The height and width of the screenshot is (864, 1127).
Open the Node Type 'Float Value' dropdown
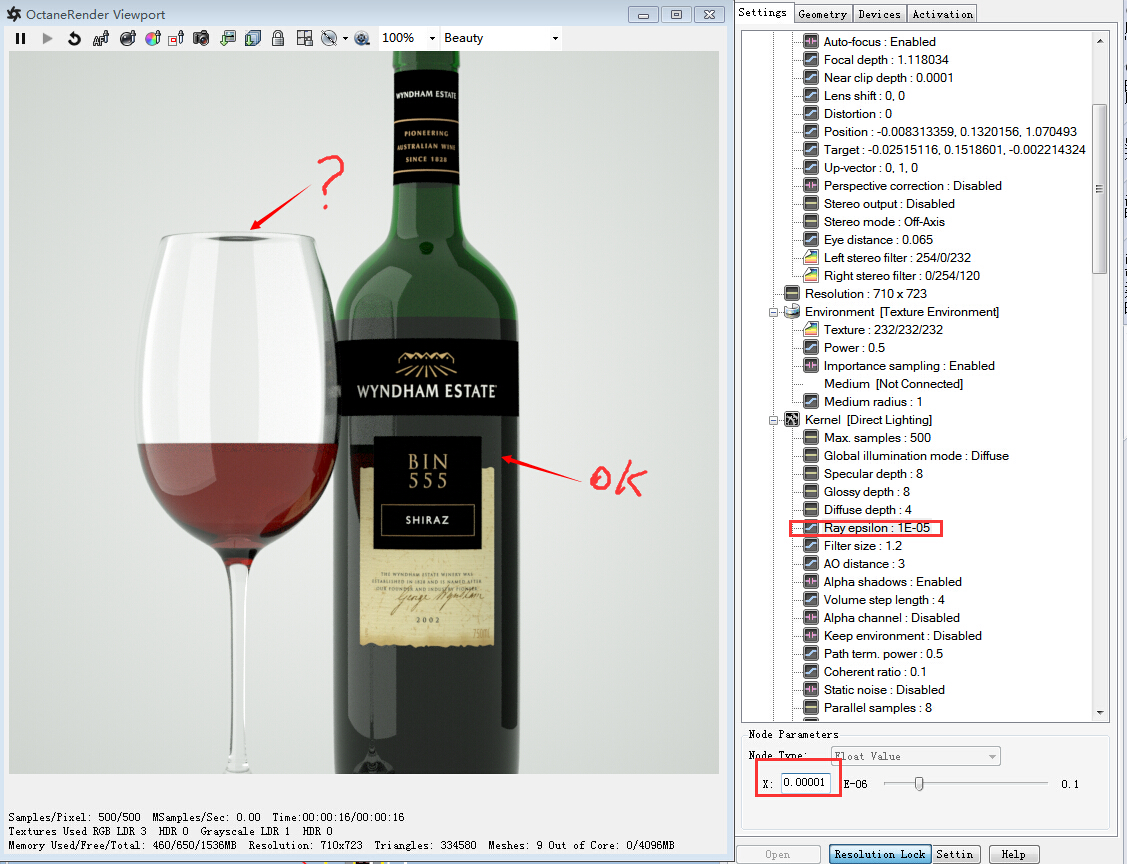916,756
